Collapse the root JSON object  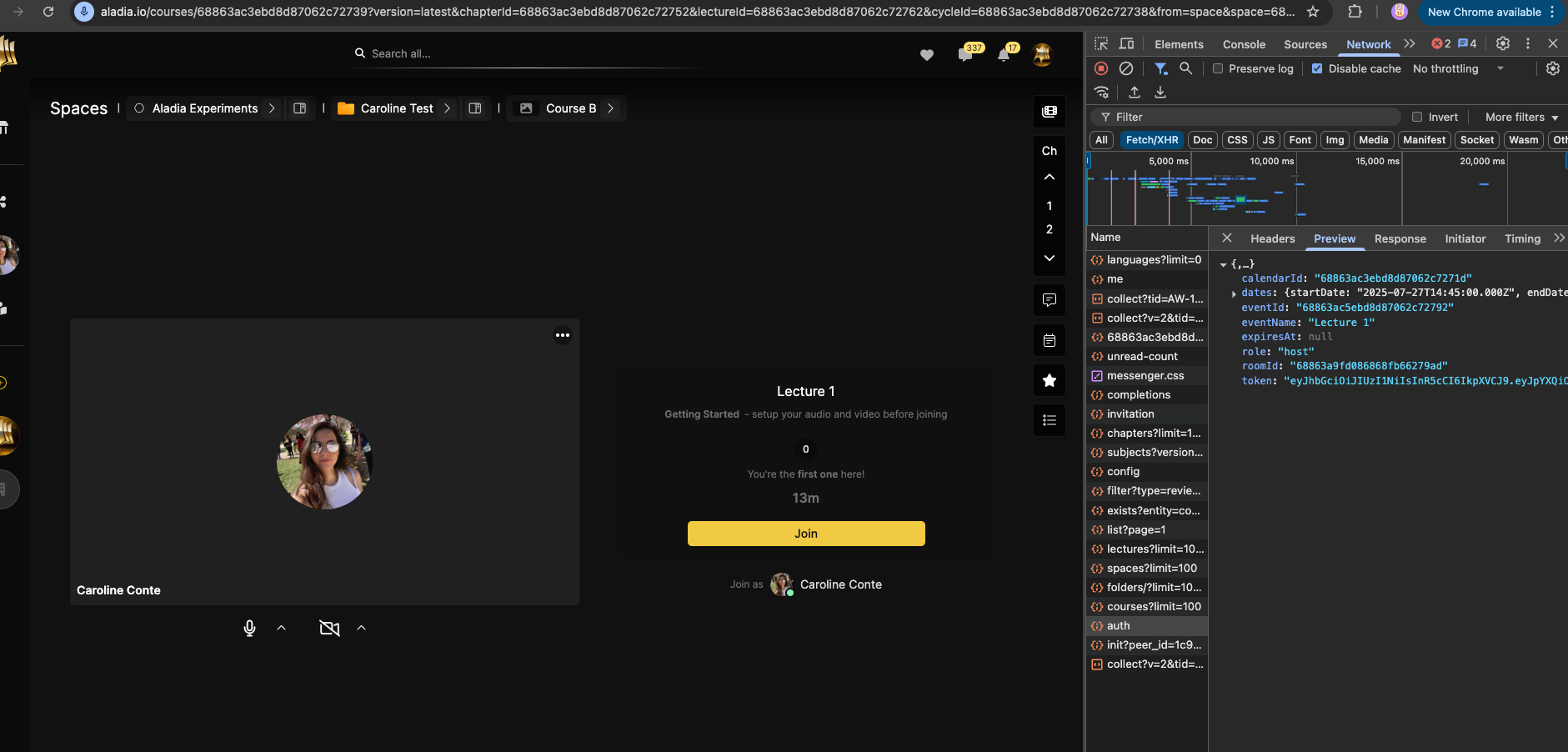coord(1223,264)
